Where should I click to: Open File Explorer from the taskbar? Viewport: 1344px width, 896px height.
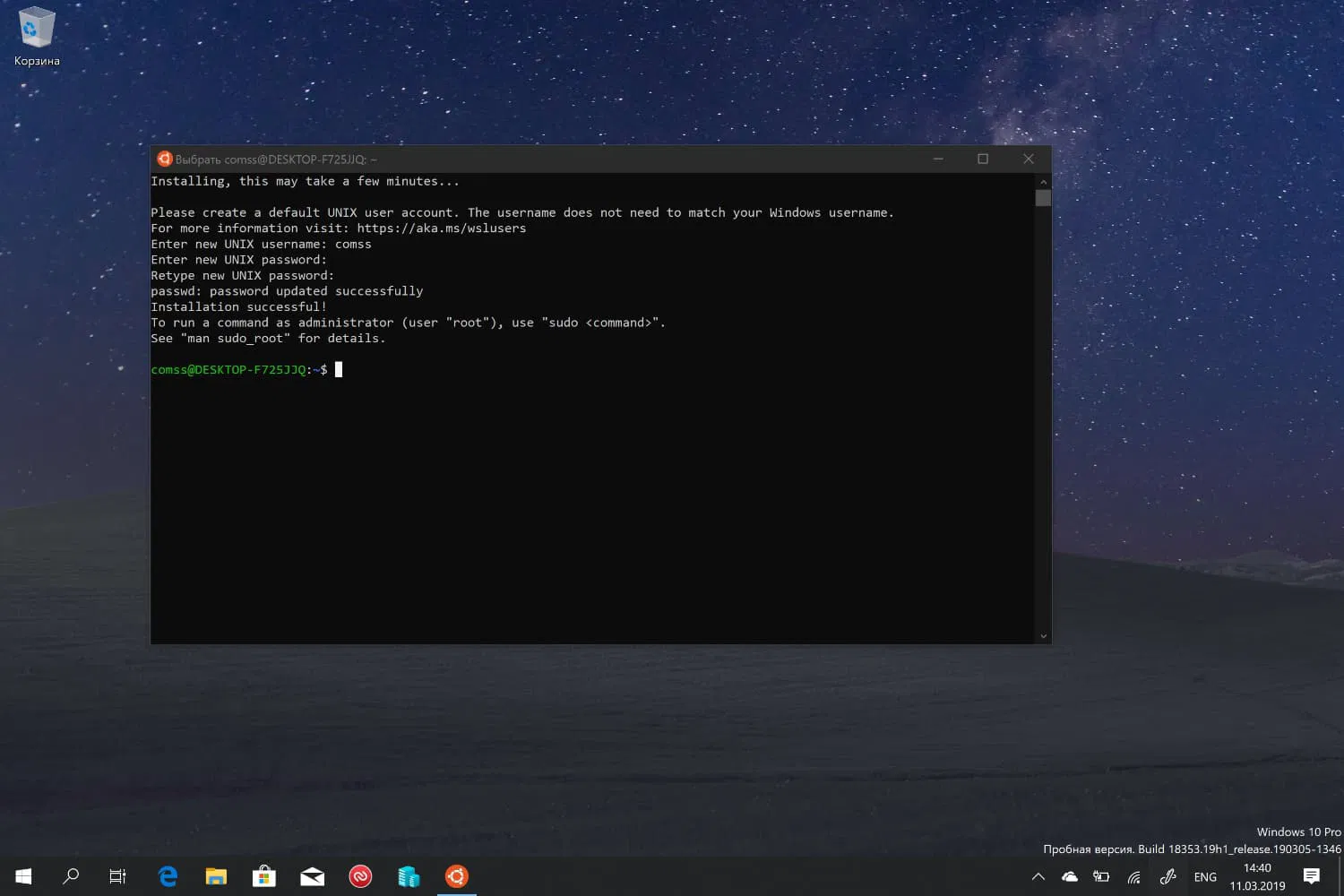(216, 875)
